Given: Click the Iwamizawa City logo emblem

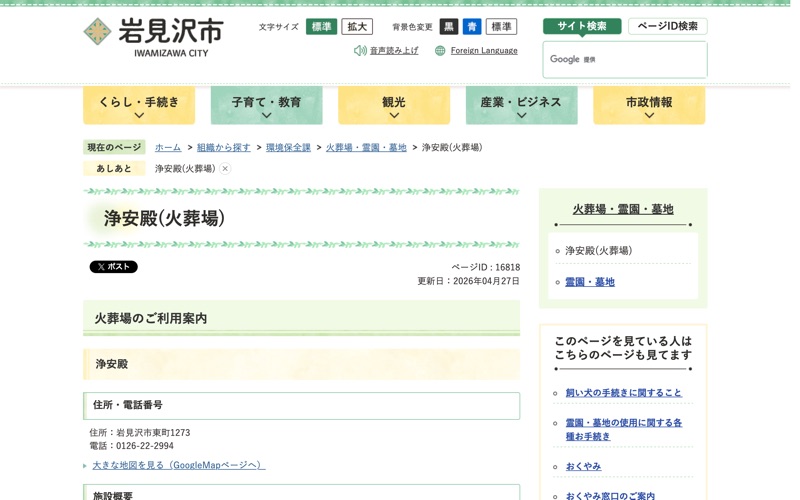Looking at the screenshot, I should (x=97, y=32).
